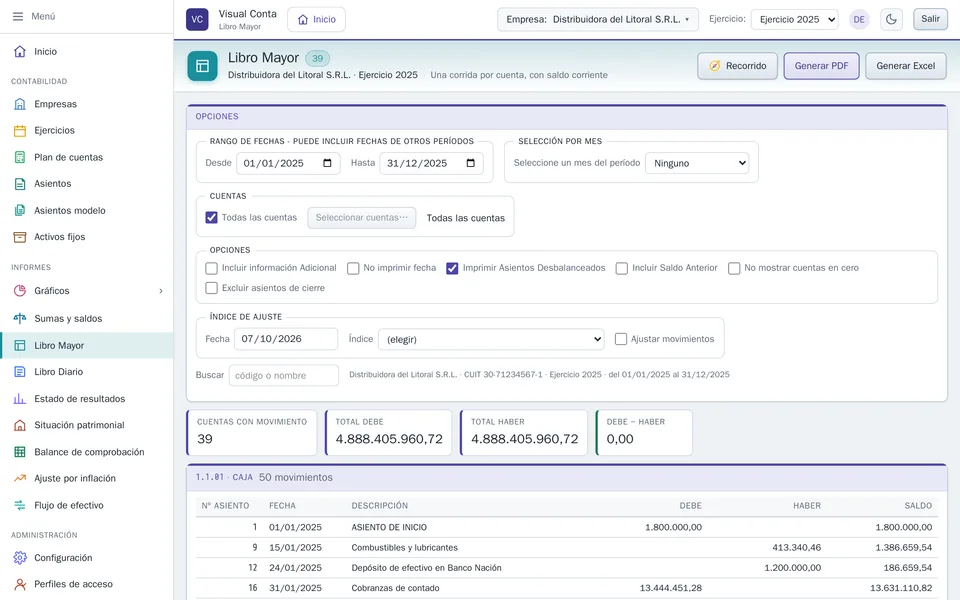Tick Excluir asientos de cierre checkbox
960x600 pixels.
point(211,288)
